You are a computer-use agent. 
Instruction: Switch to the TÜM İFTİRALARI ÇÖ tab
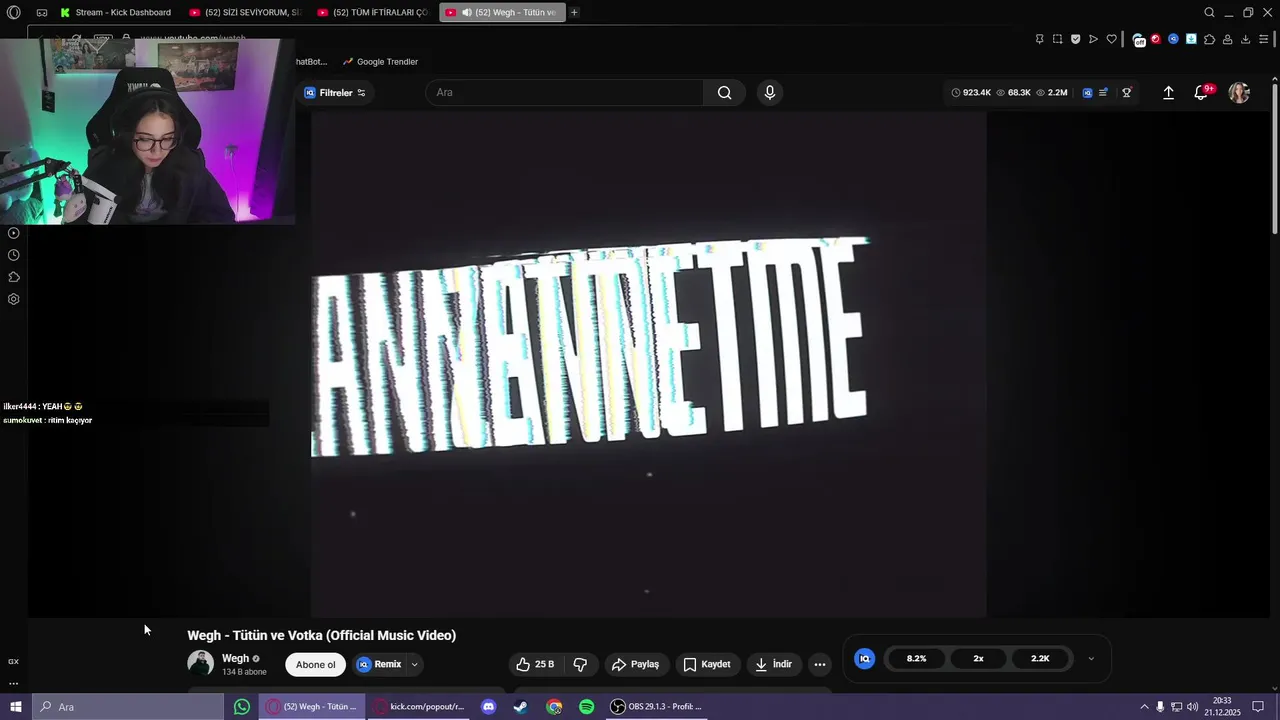tap(372, 12)
